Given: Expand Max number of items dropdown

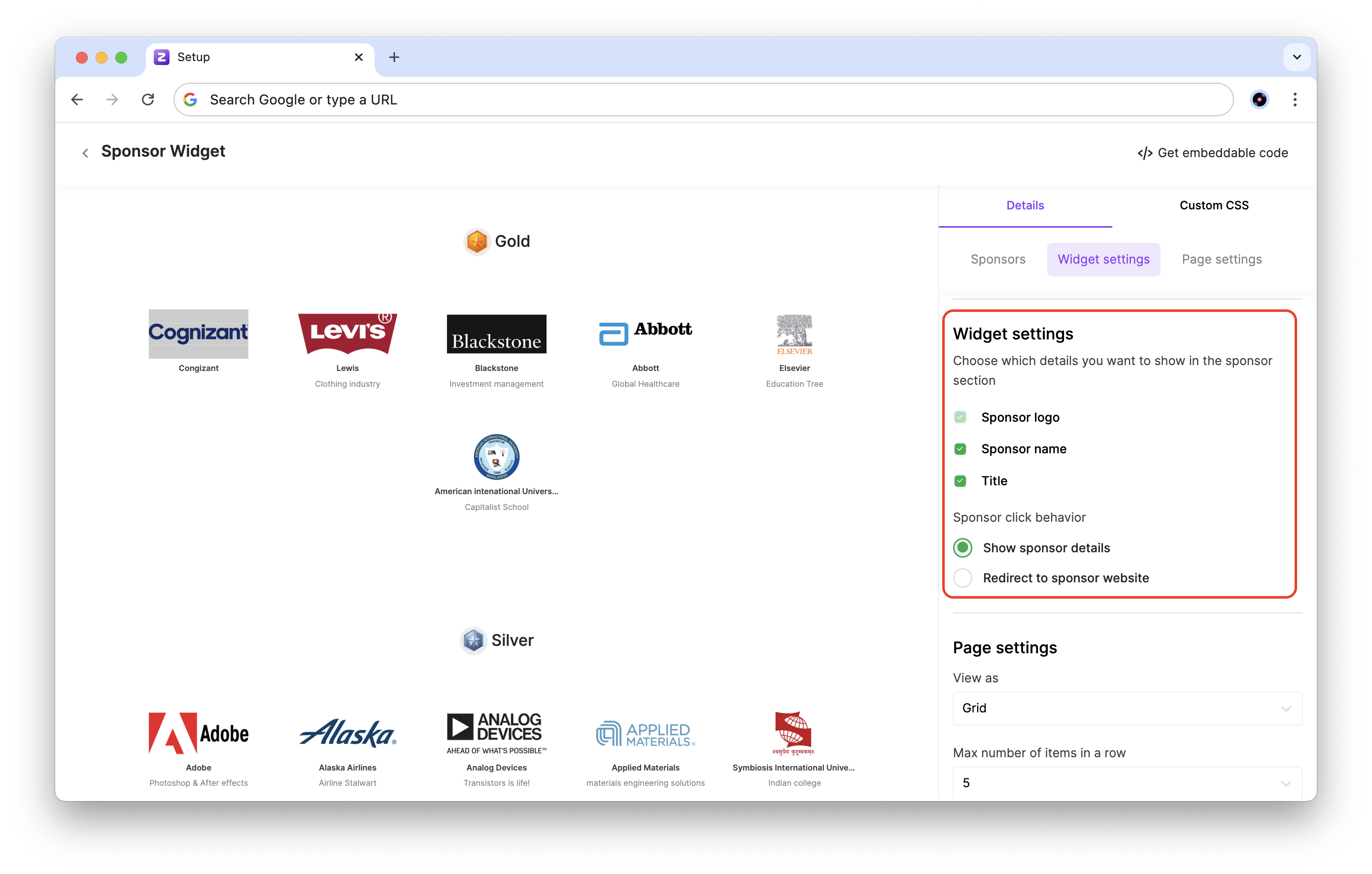Looking at the screenshot, I should 1127,783.
